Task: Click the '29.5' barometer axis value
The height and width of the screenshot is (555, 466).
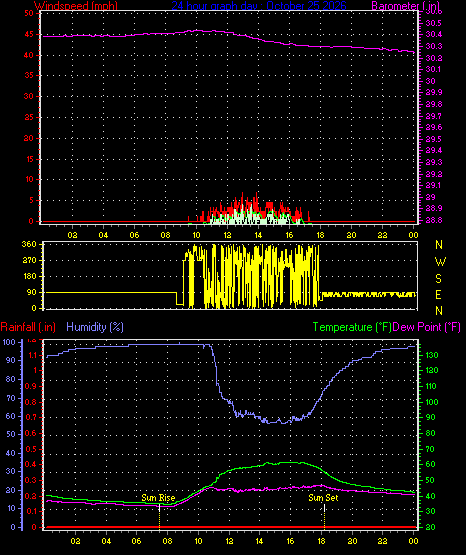Action: click(x=433, y=139)
